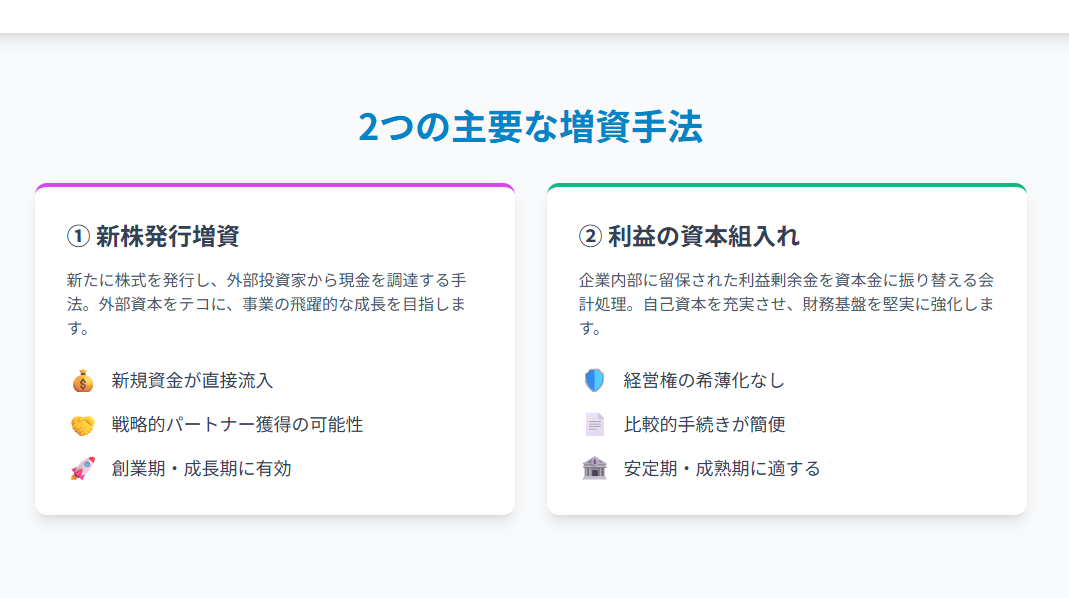Image resolution: width=1069 pixels, height=598 pixels.
Task: Click the money bag icon
Action: point(82,380)
